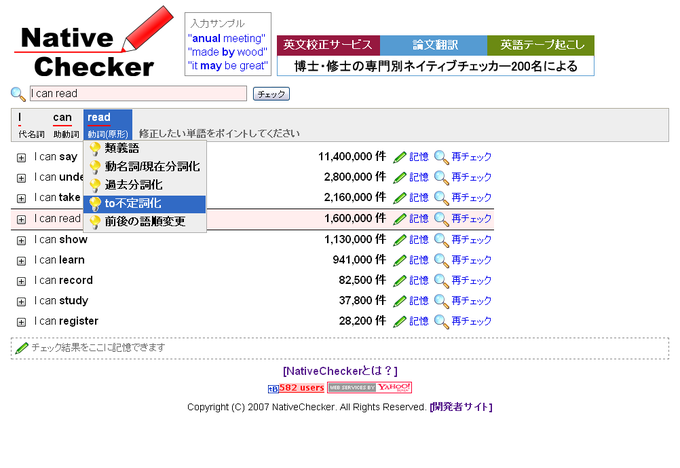The width and height of the screenshot is (680, 468).
Task: Click 記憶 link for 'I can learn'
Action: 419,260
